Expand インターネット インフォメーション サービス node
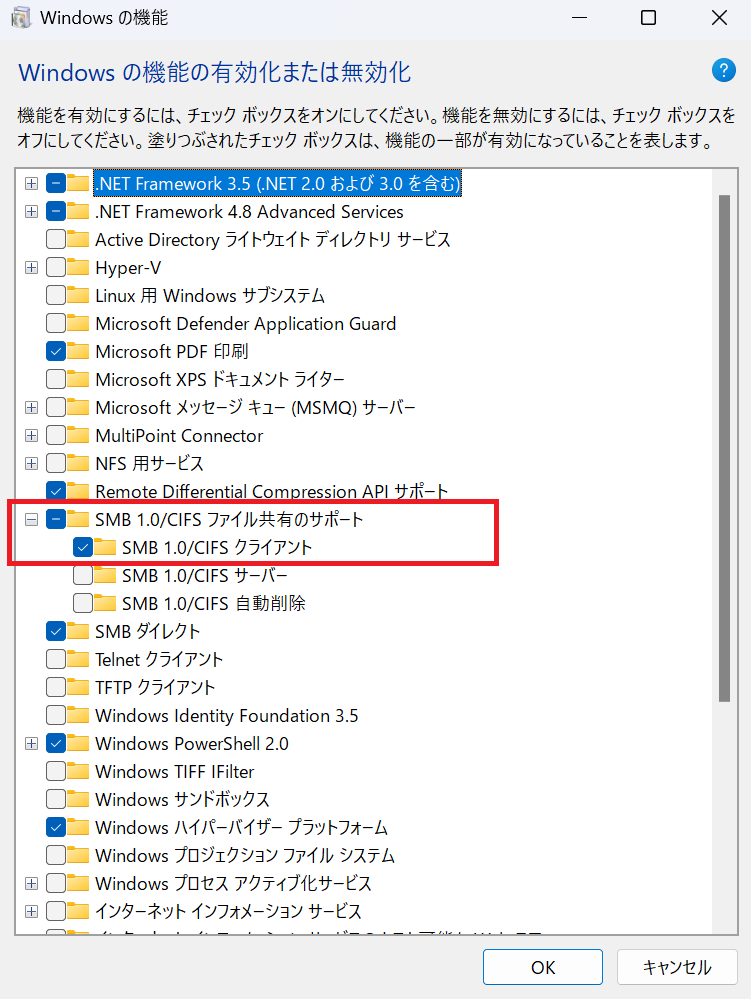The height and width of the screenshot is (999, 751). coord(31,912)
